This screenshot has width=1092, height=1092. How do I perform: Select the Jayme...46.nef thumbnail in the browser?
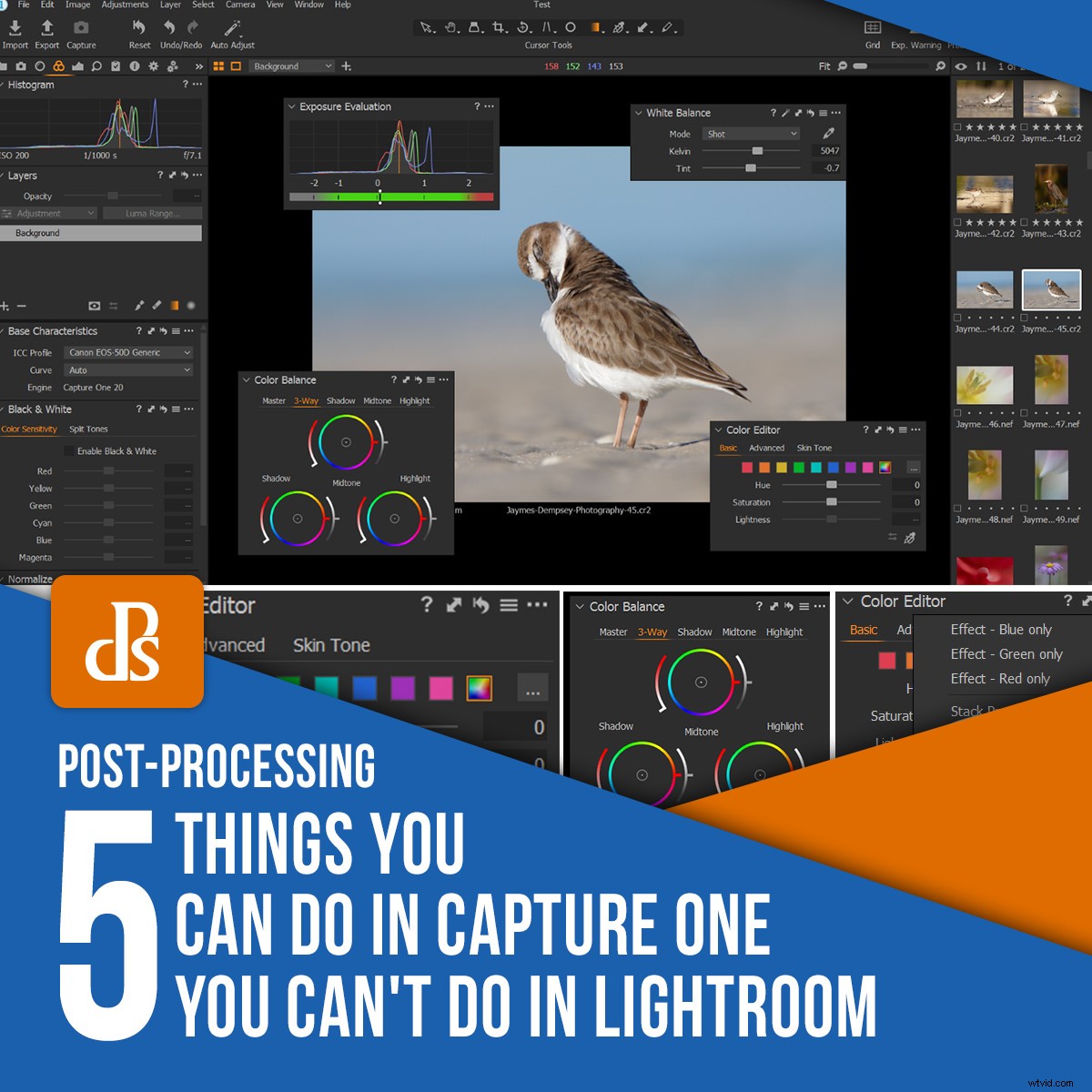(x=984, y=386)
